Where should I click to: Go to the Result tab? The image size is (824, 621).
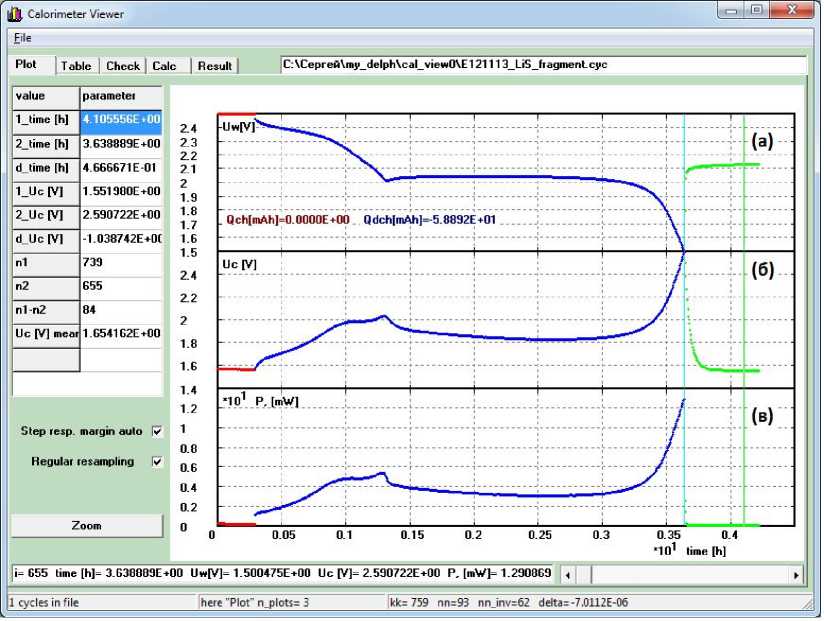[214, 66]
